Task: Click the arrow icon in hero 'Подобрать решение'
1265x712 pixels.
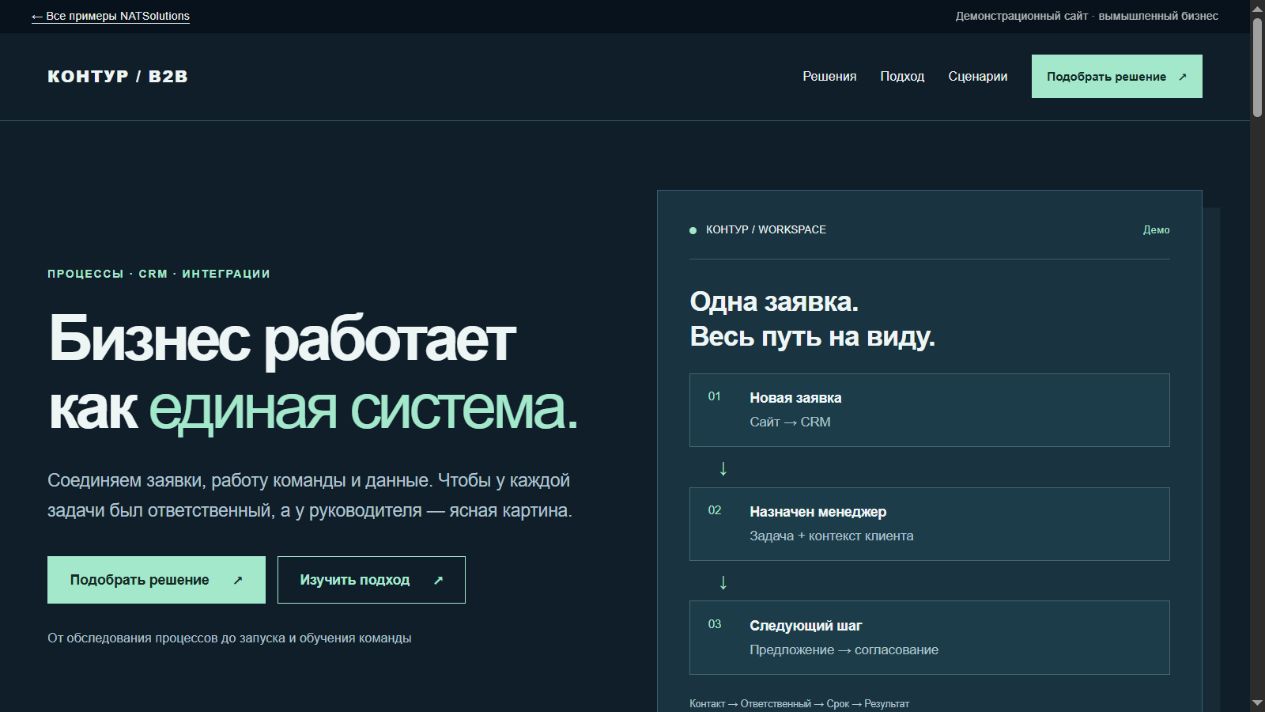Action: click(x=238, y=580)
